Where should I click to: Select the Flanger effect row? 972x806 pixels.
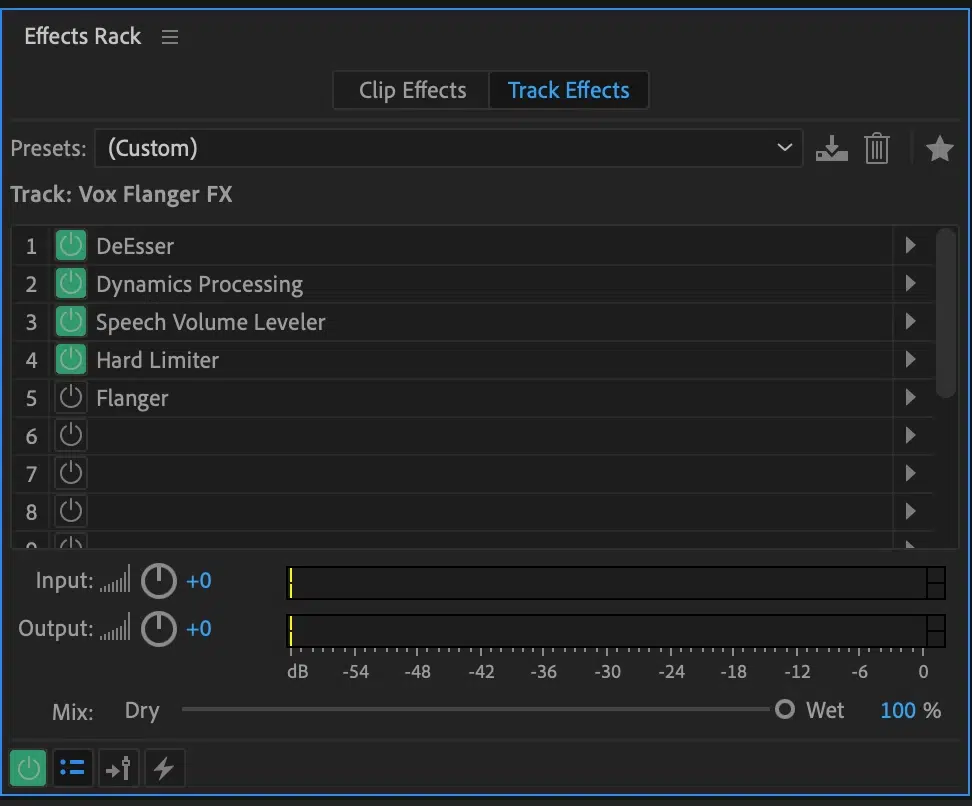(x=472, y=398)
